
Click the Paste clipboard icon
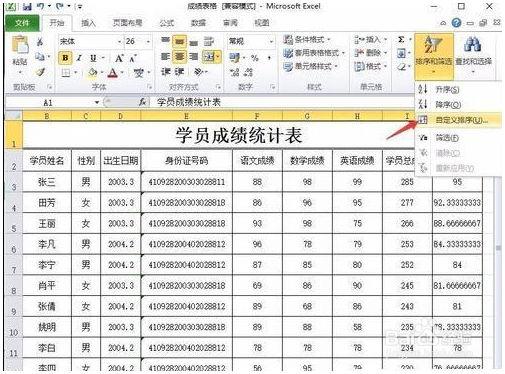pyautogui.click(x=20, y=45)
